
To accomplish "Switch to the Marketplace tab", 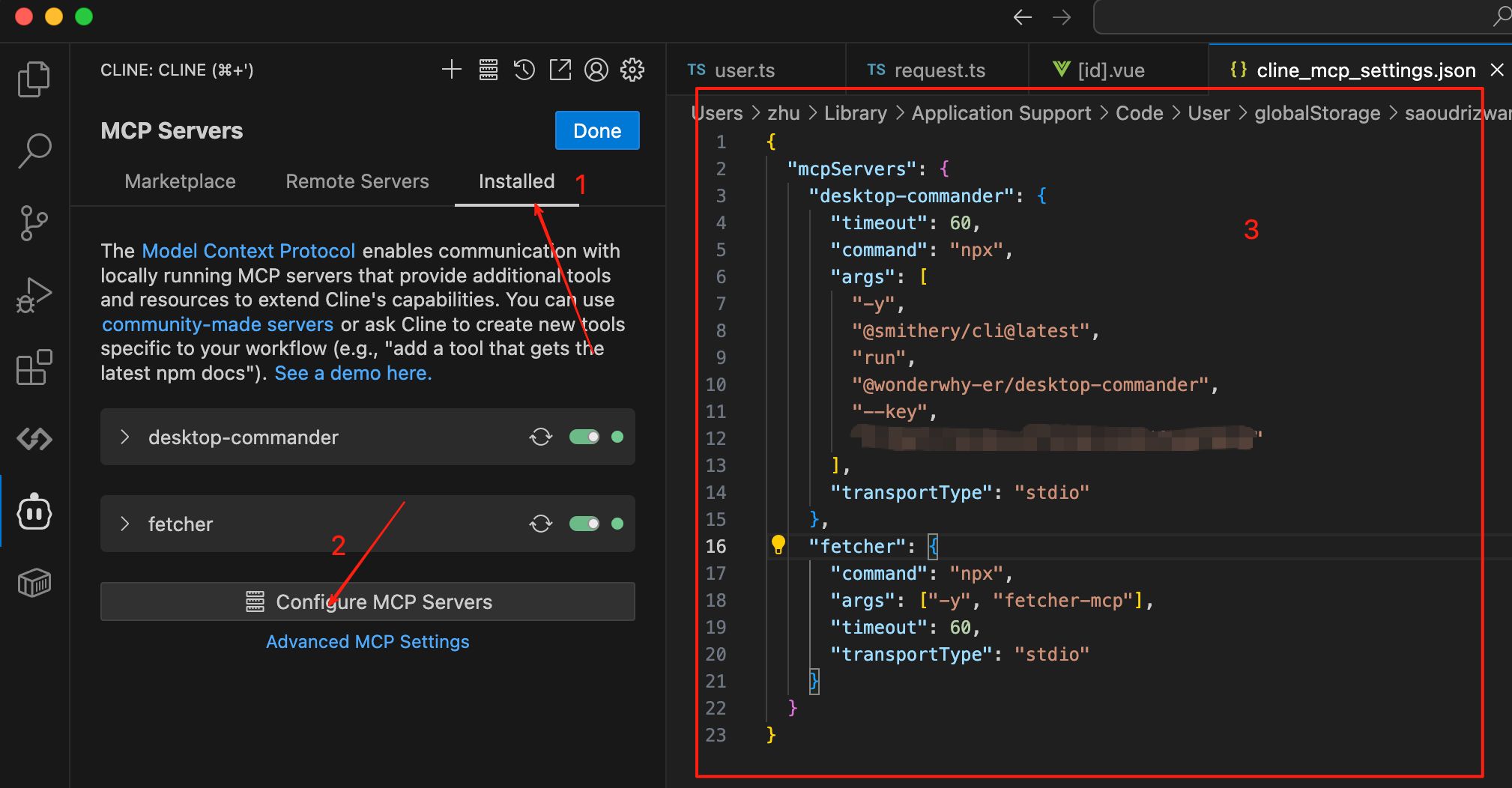I will point(180,181).
